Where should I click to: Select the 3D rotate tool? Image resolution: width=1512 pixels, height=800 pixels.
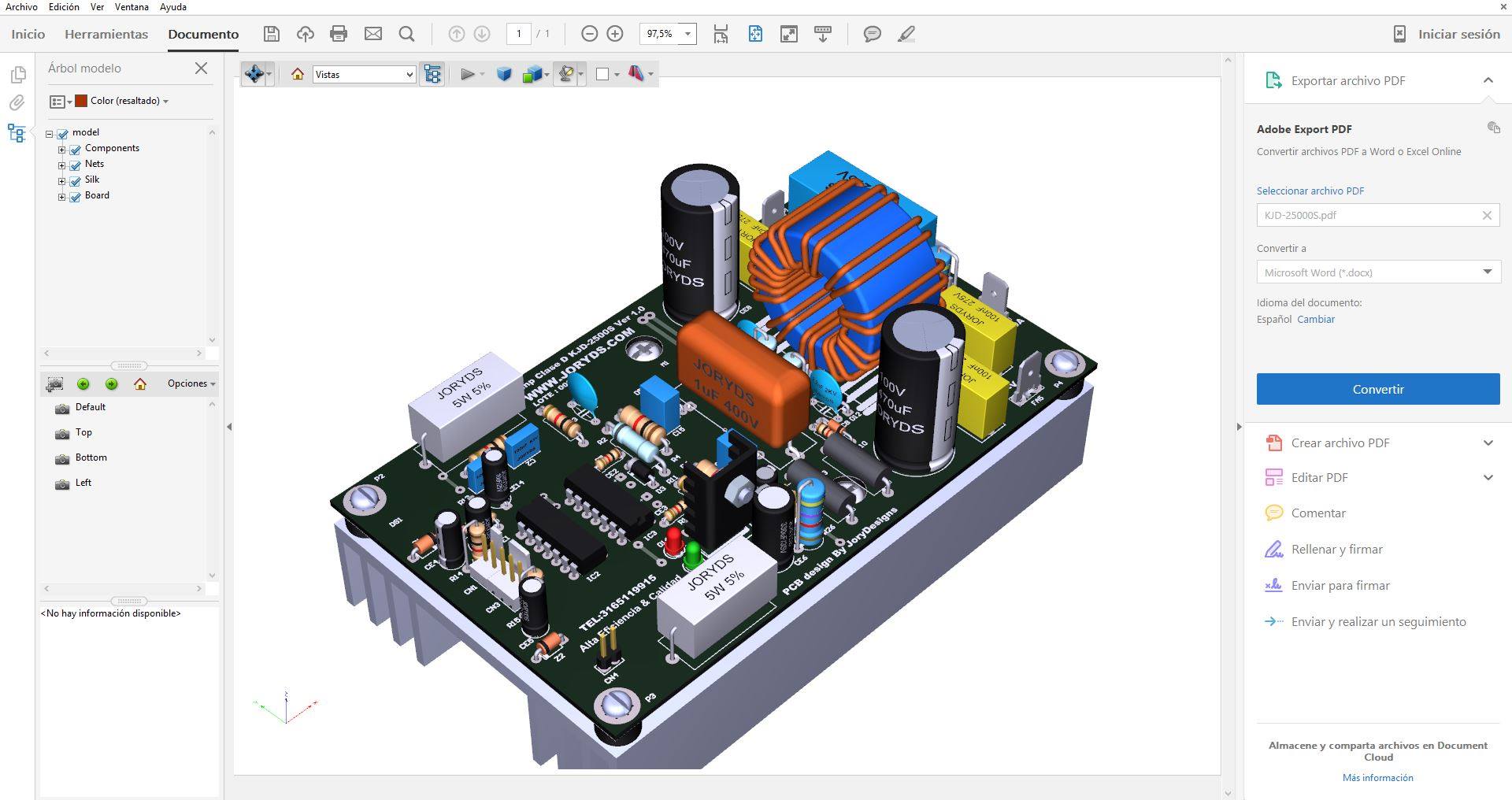click(254, 74)
